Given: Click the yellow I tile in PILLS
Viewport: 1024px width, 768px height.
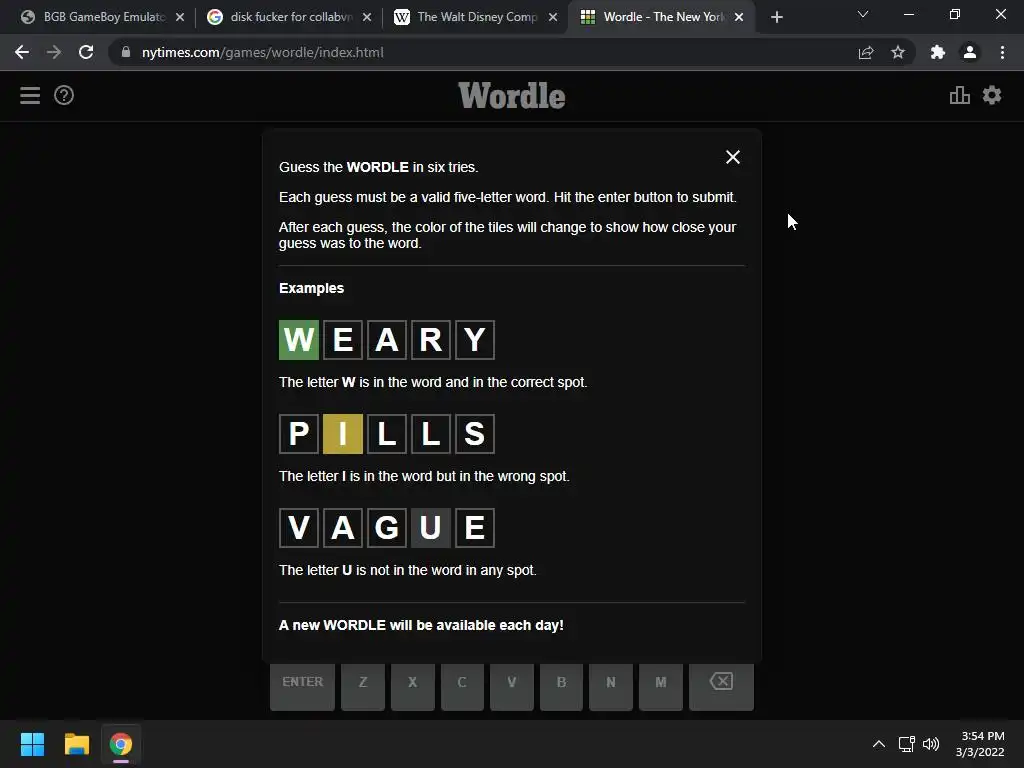Looking at the screenshot, I should 343,434.
